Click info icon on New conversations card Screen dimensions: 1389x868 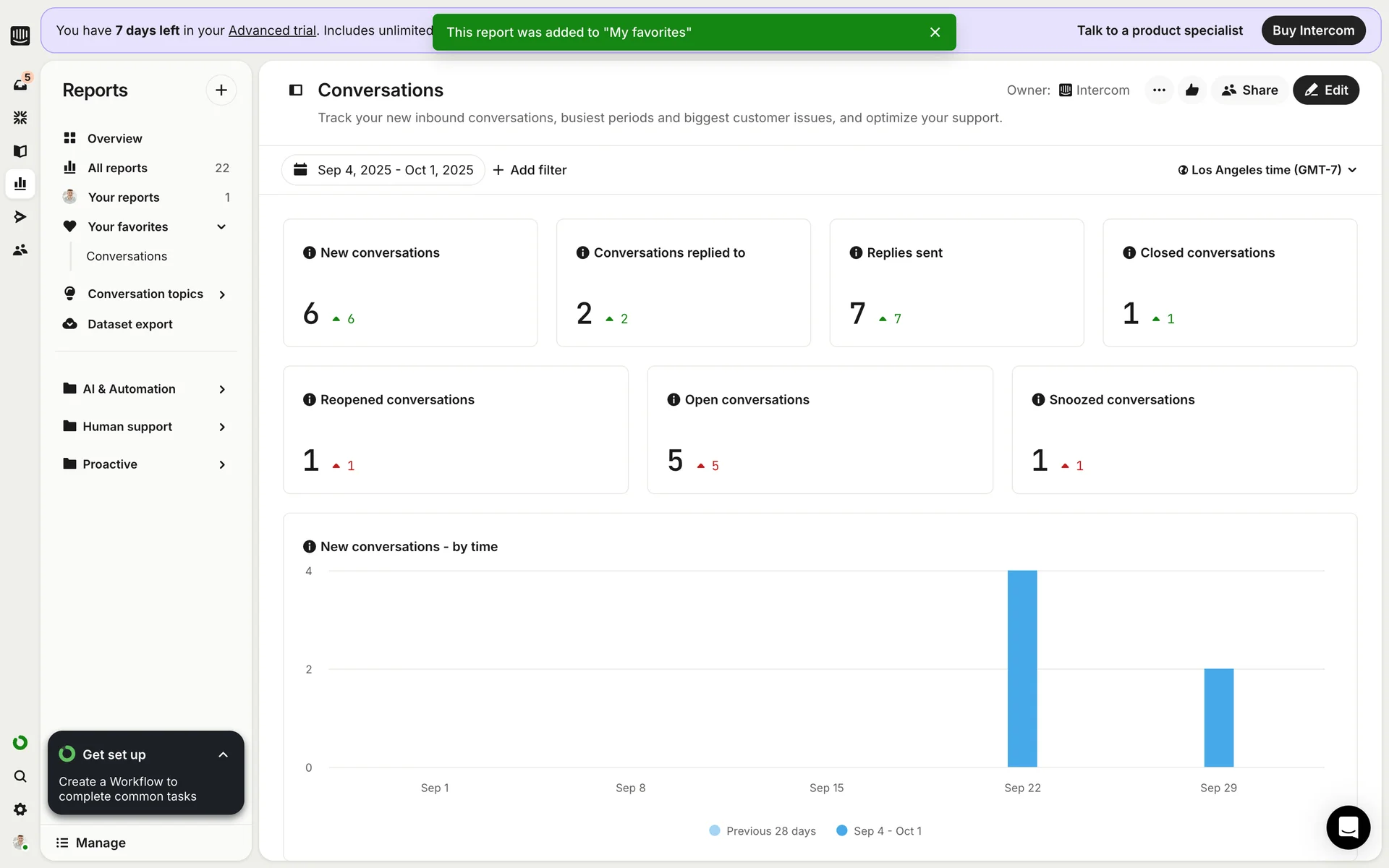(310, 252)
